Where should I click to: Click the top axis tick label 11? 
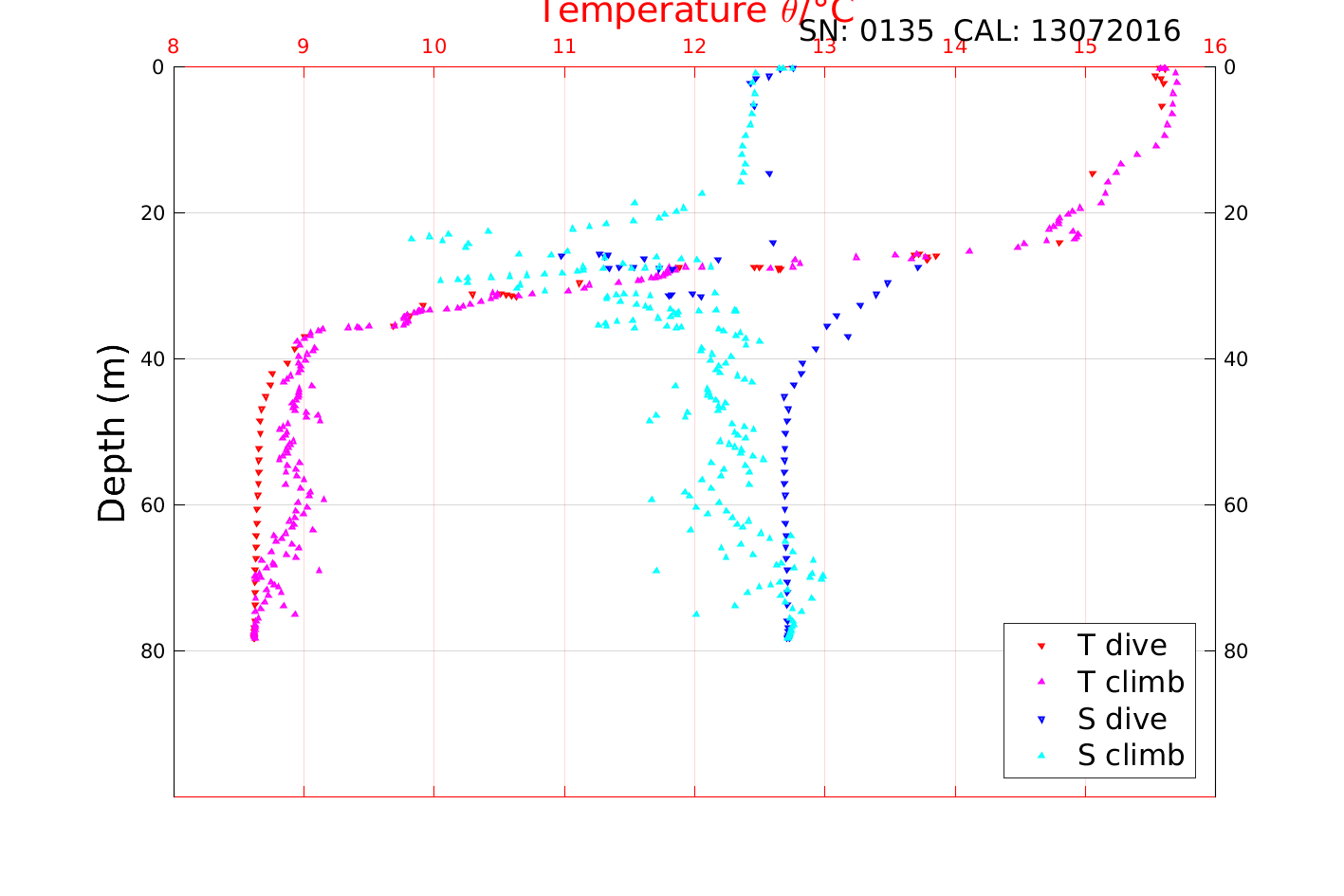click(564, 47)
